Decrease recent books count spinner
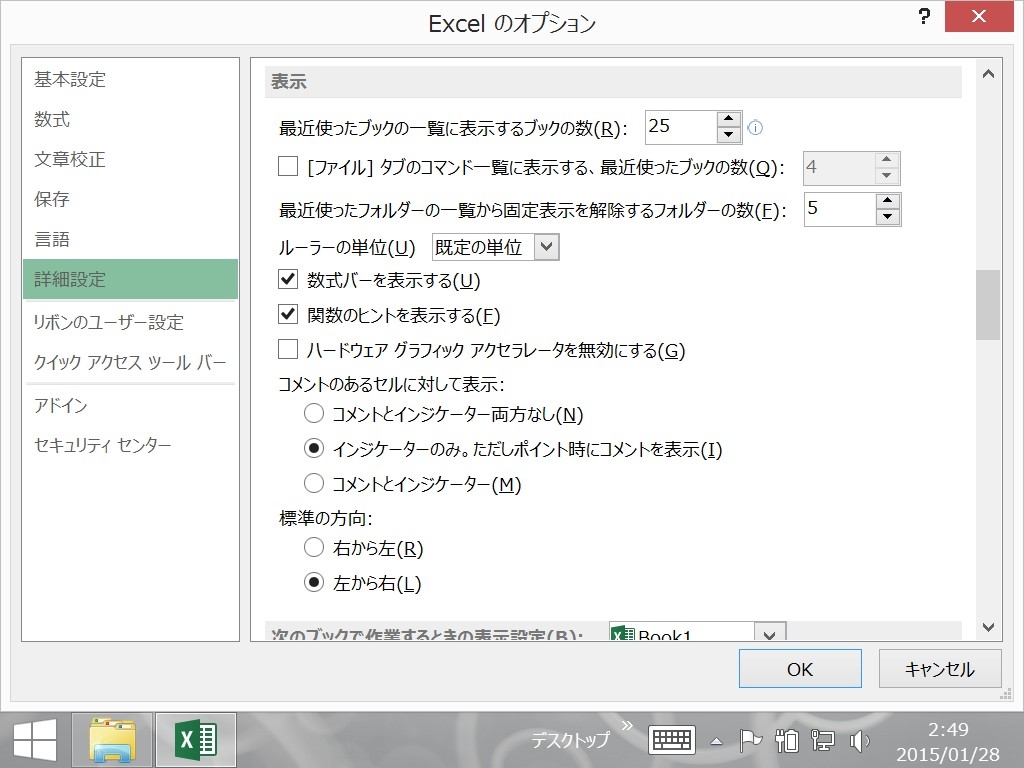 coord(729,135)
